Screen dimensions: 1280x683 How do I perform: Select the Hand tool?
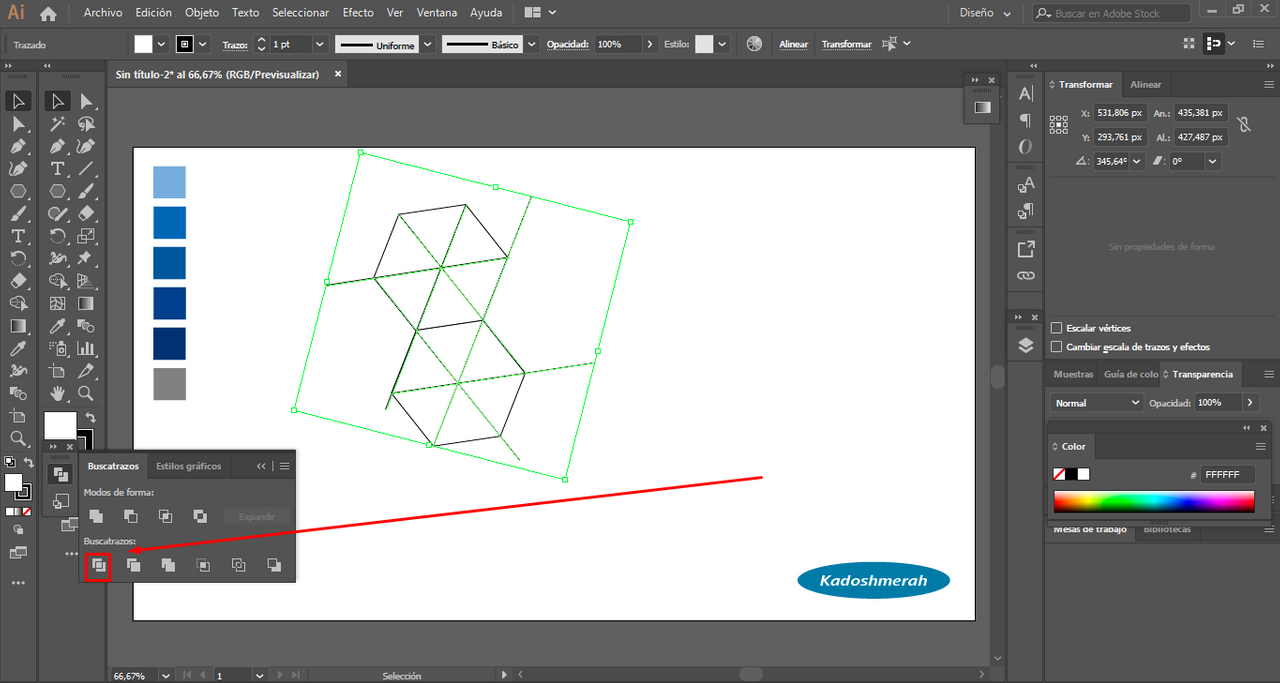(58, 393)
